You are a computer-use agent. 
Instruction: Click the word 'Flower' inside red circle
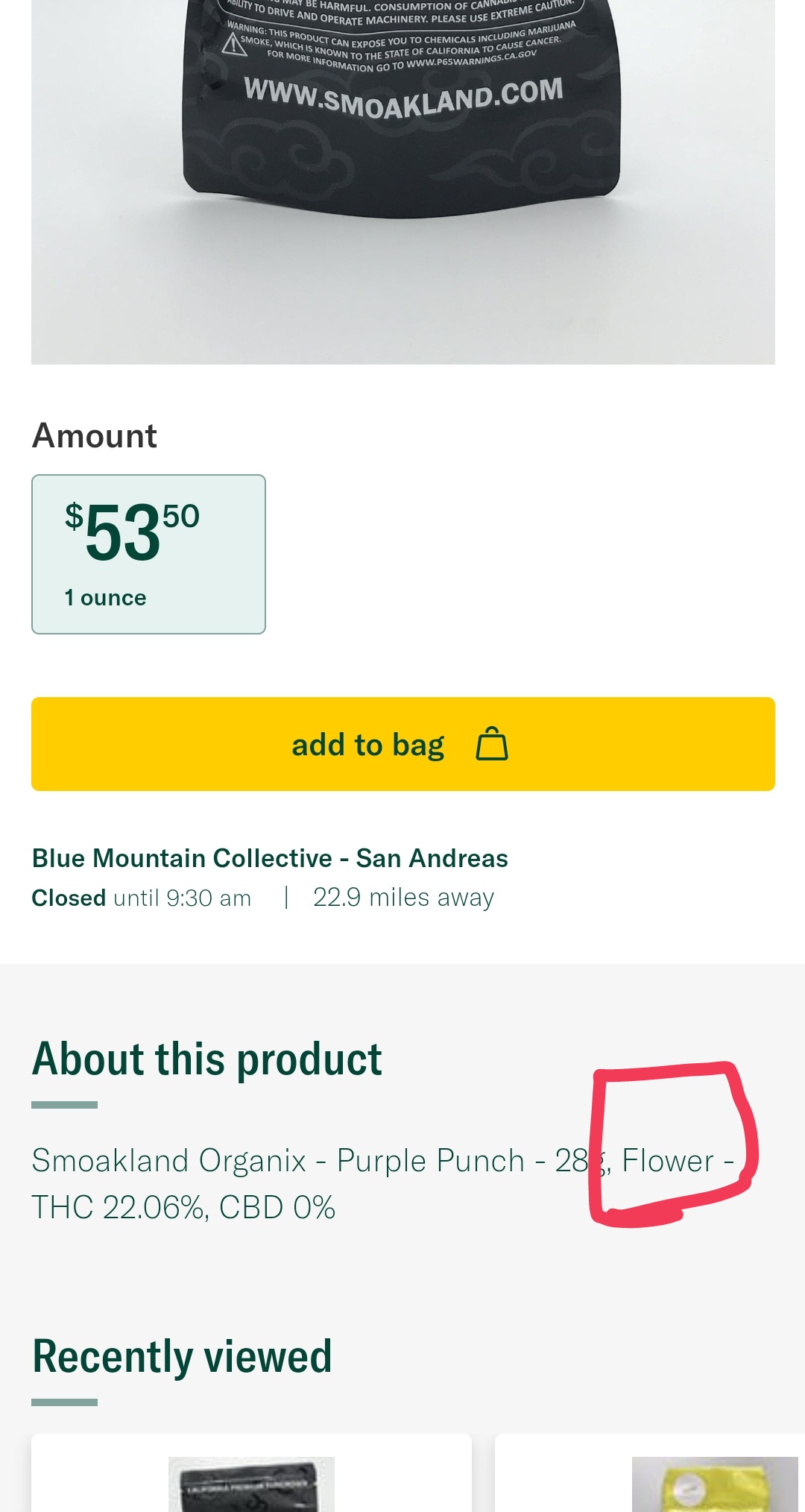pyautogui.click(x=668, y=1161)
